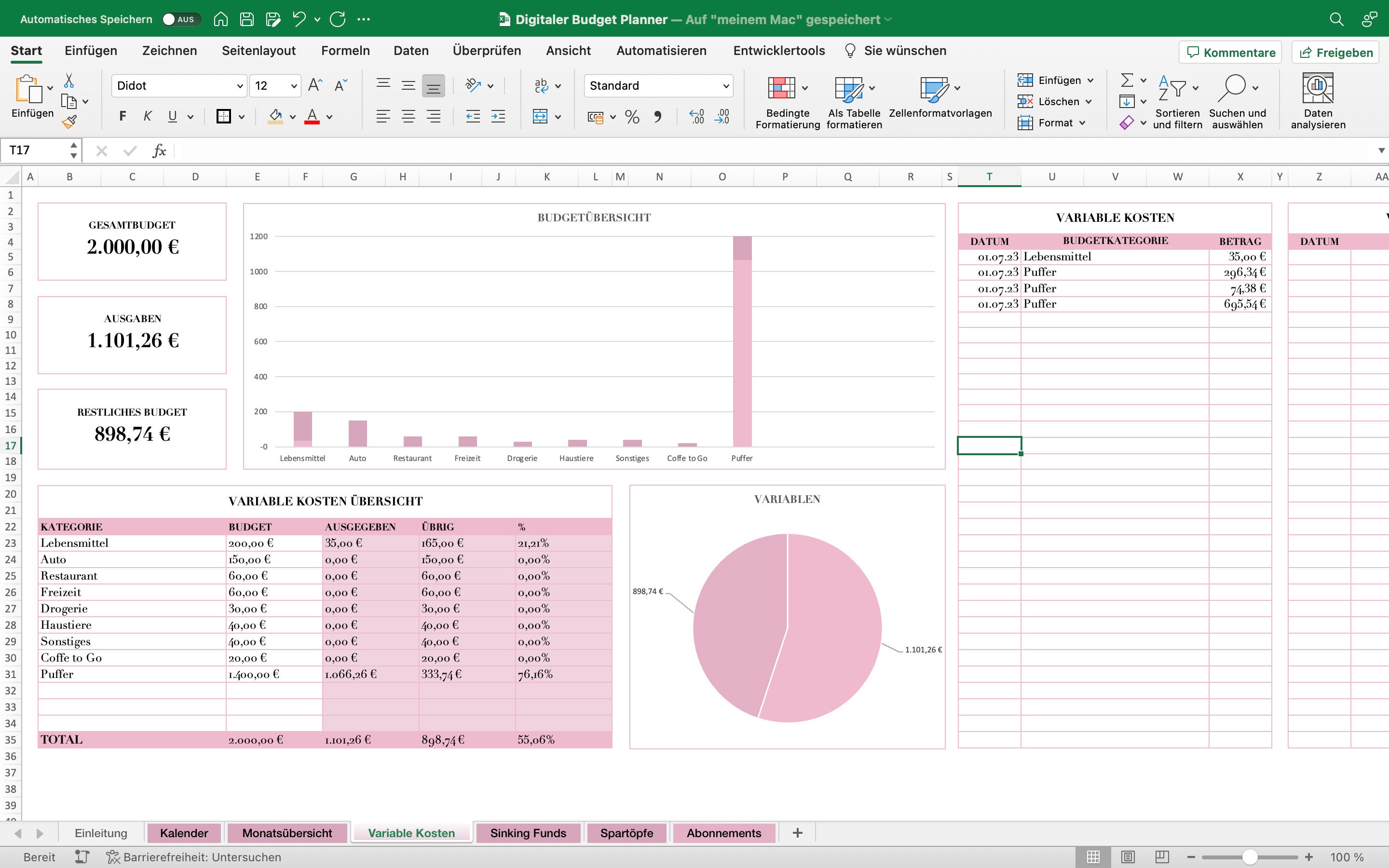Viewport: 1389px width, 868px height.
Task: Open the Didot font name dropdown
Action: pos(240,86)
